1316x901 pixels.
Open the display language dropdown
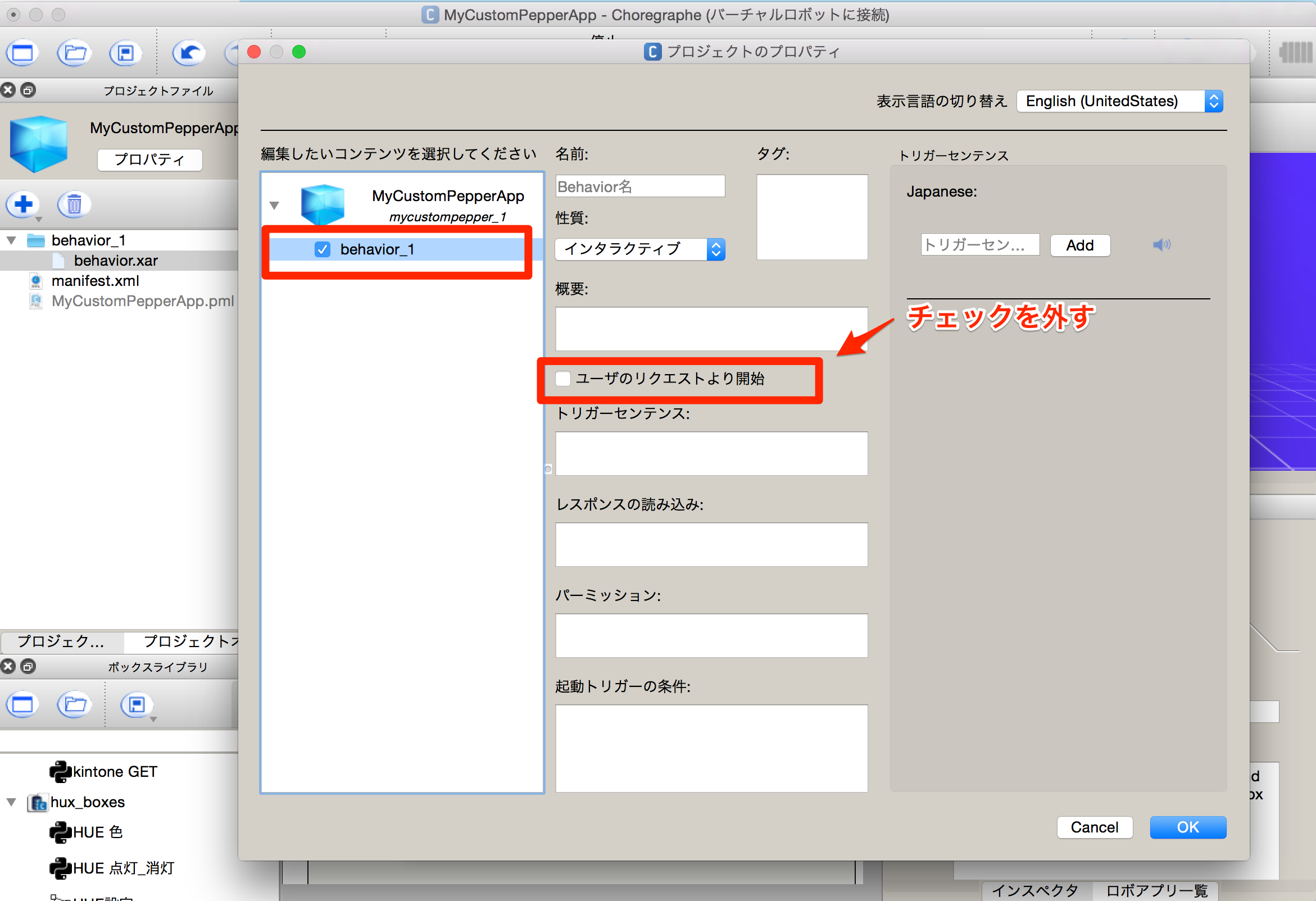pos(1119,101)
